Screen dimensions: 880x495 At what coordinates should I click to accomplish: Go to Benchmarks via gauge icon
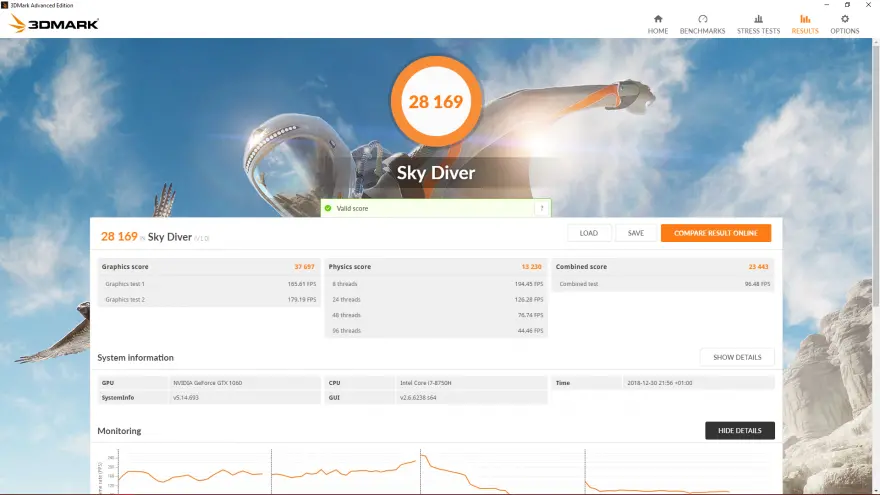tap(702, 19)
